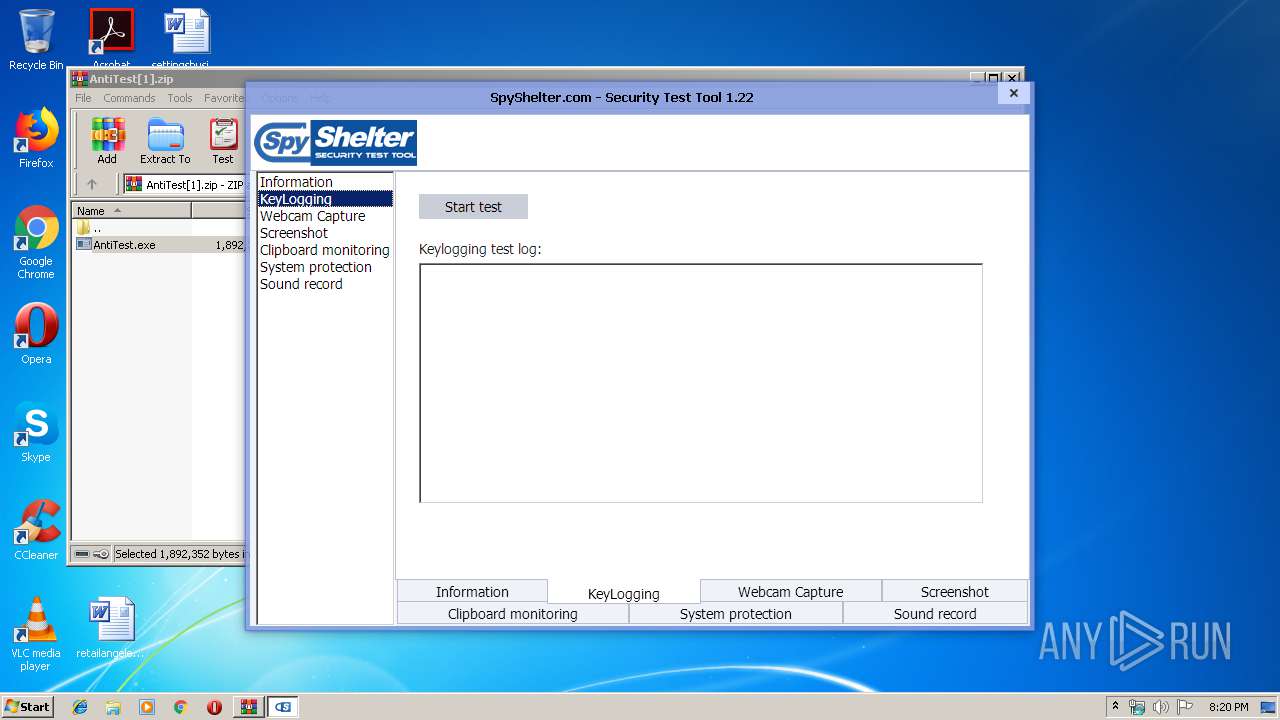Click Internet Explorer icon in taskbar
Image resolution: width=1280 pixels, height=720 pixels.
point(80,707)
